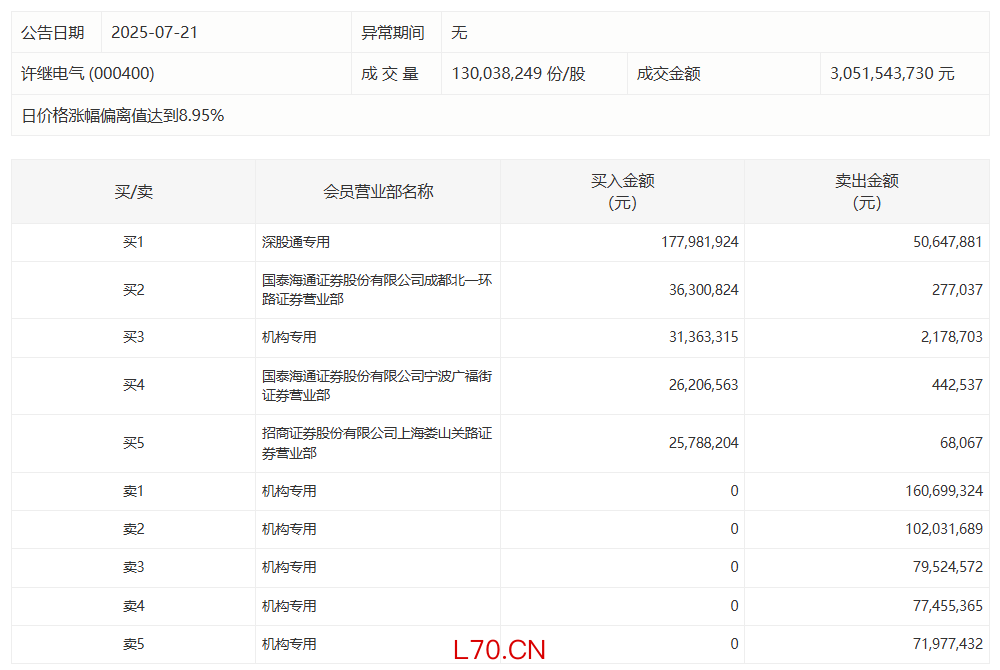The height and width of the screenshot is (670, 1000).
Task: Select the buy amount 177,981,924
Action: tap(699, 242)
